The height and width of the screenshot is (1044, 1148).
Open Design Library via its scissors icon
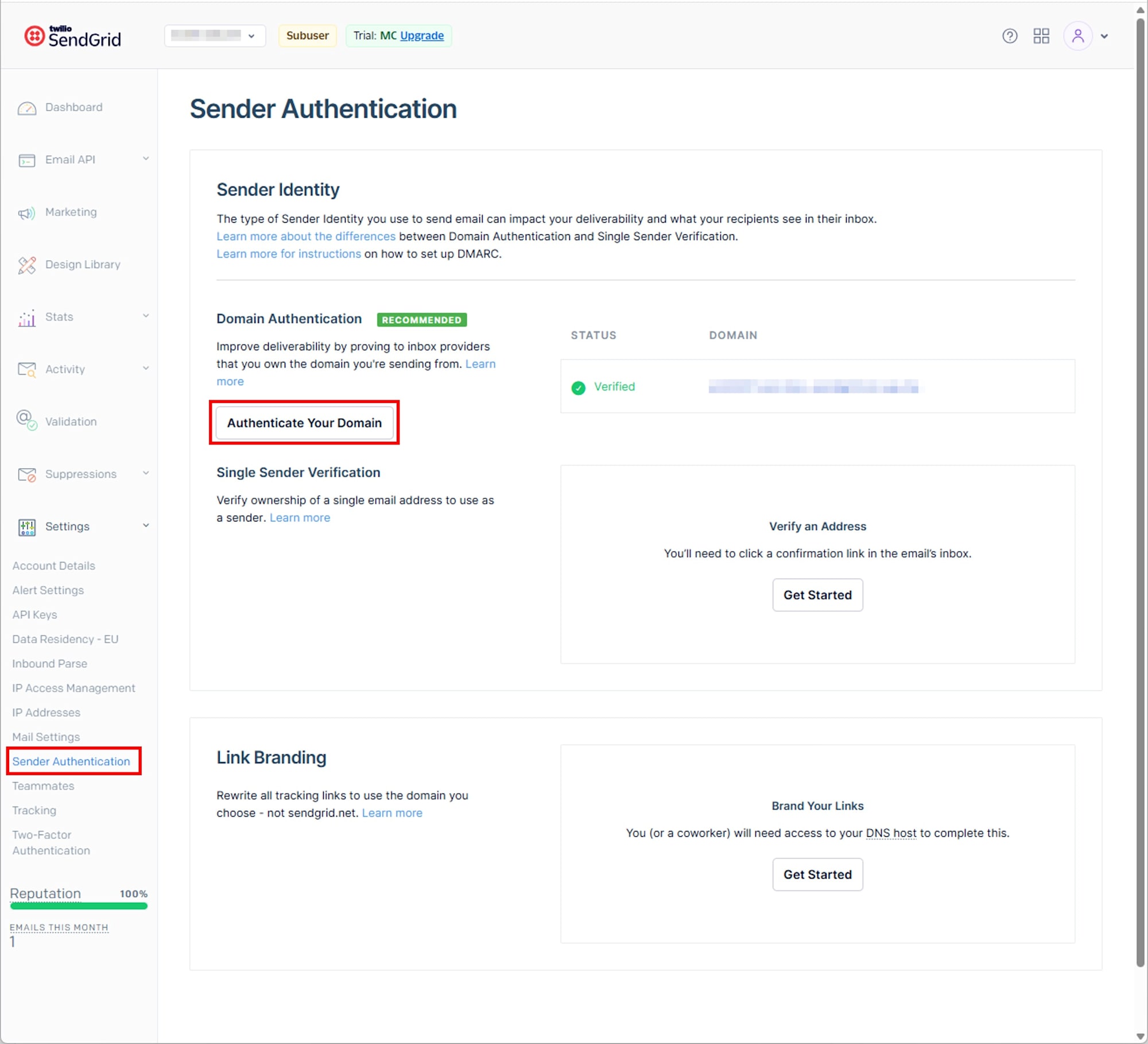point(26,265)
